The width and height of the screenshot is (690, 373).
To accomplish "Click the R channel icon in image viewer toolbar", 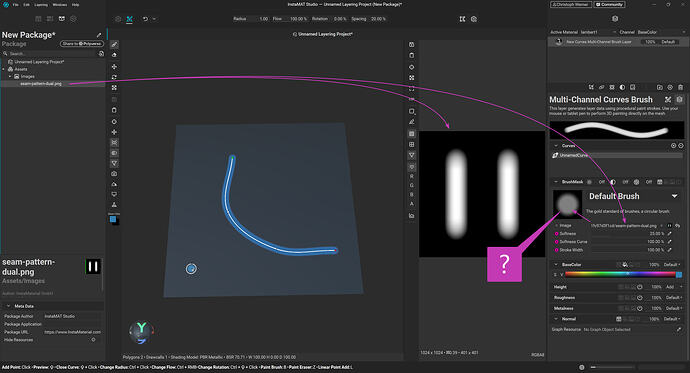I will pos(412,176).
